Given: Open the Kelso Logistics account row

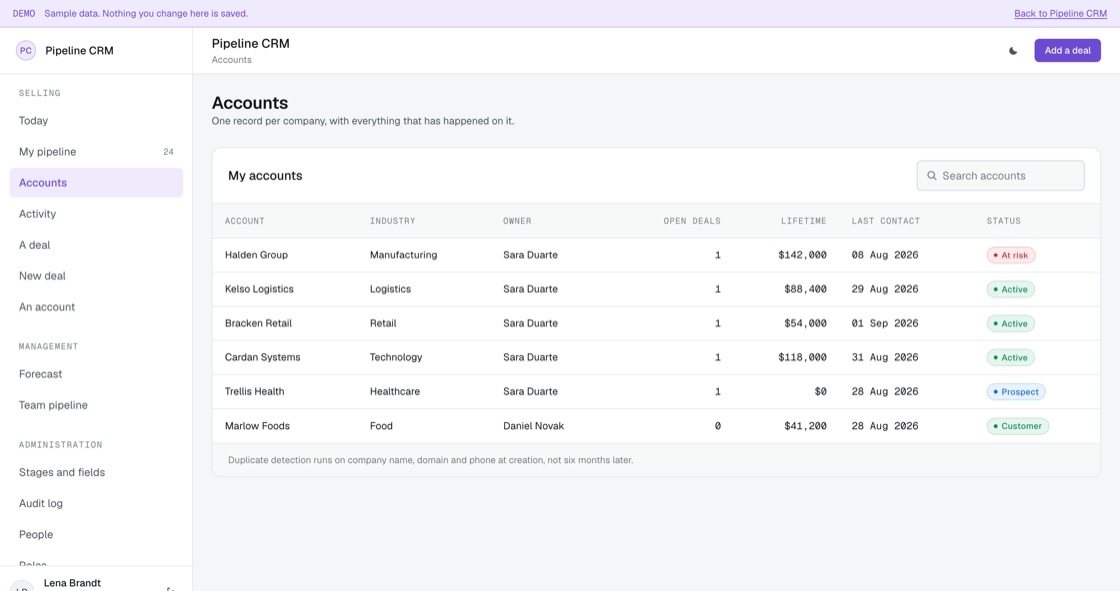Looking at the screenshot, I should (656, 289).
